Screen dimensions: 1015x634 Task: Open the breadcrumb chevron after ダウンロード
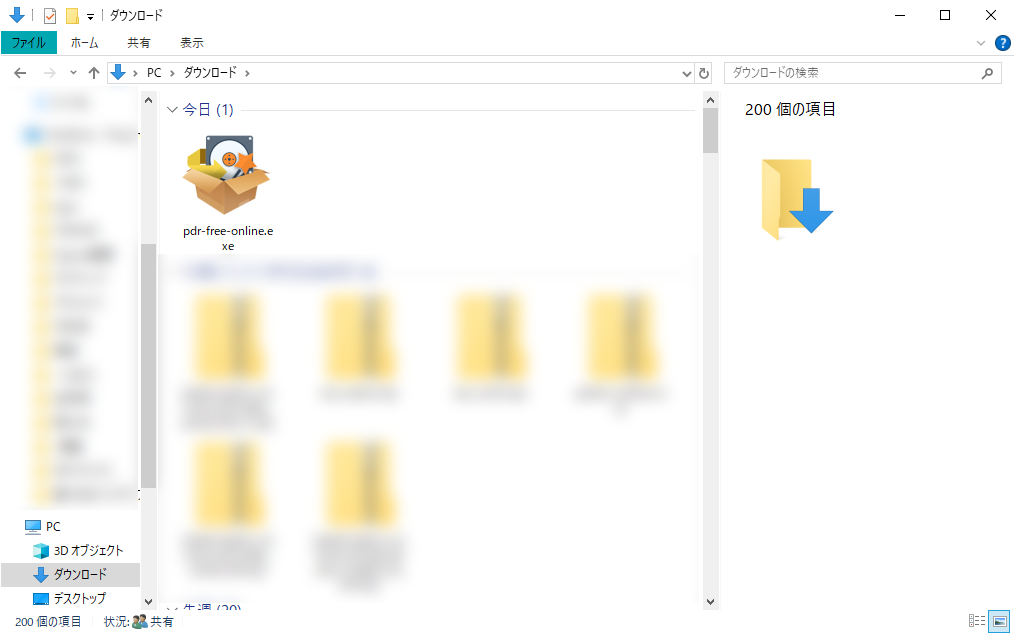[x=247, y=73]
